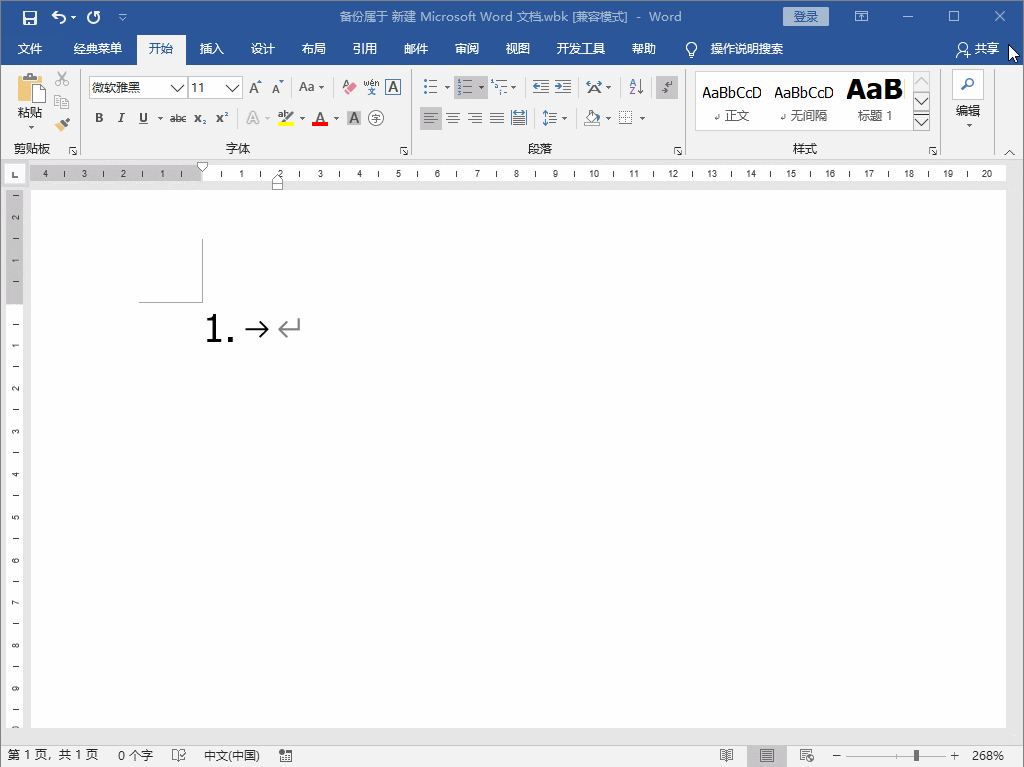Click the enclosed character (字) icon
The width and height of the screenshot is (1024, 767).
(376, 118)
